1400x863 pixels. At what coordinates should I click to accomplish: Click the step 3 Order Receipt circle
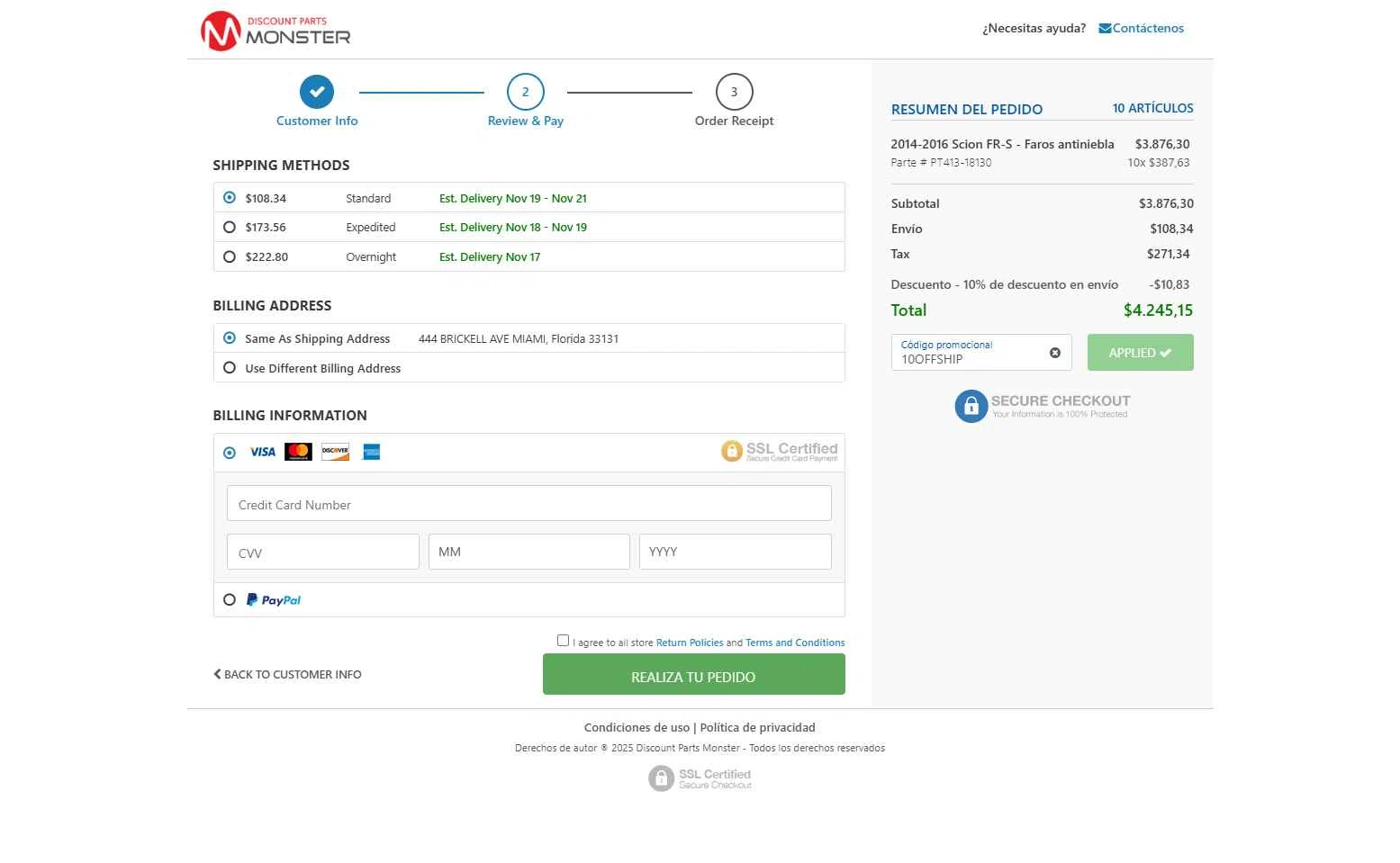click(x=734, y=92)
